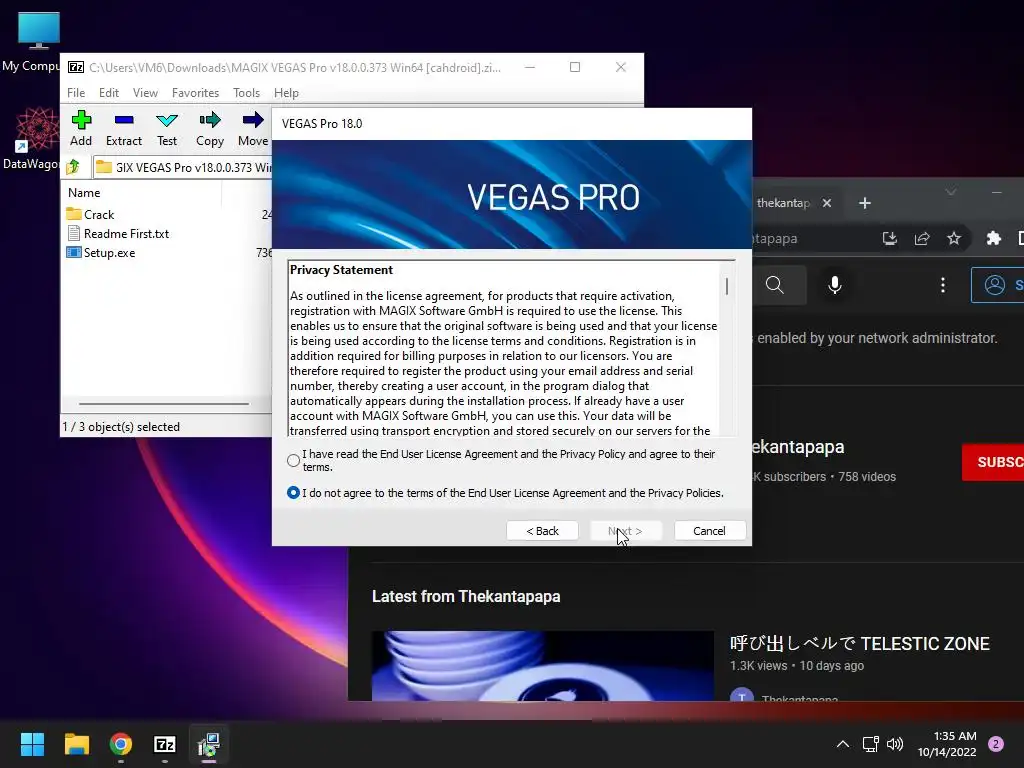Viewport: 1024px width, 768px height.
Task: Click the YouTube voice search microphone
Action: (835, 285)
